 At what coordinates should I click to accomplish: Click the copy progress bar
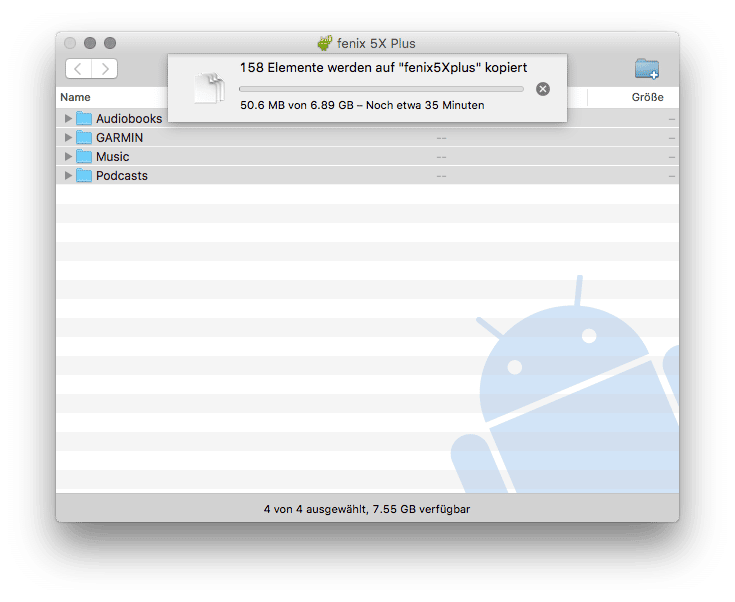(381, 89)
